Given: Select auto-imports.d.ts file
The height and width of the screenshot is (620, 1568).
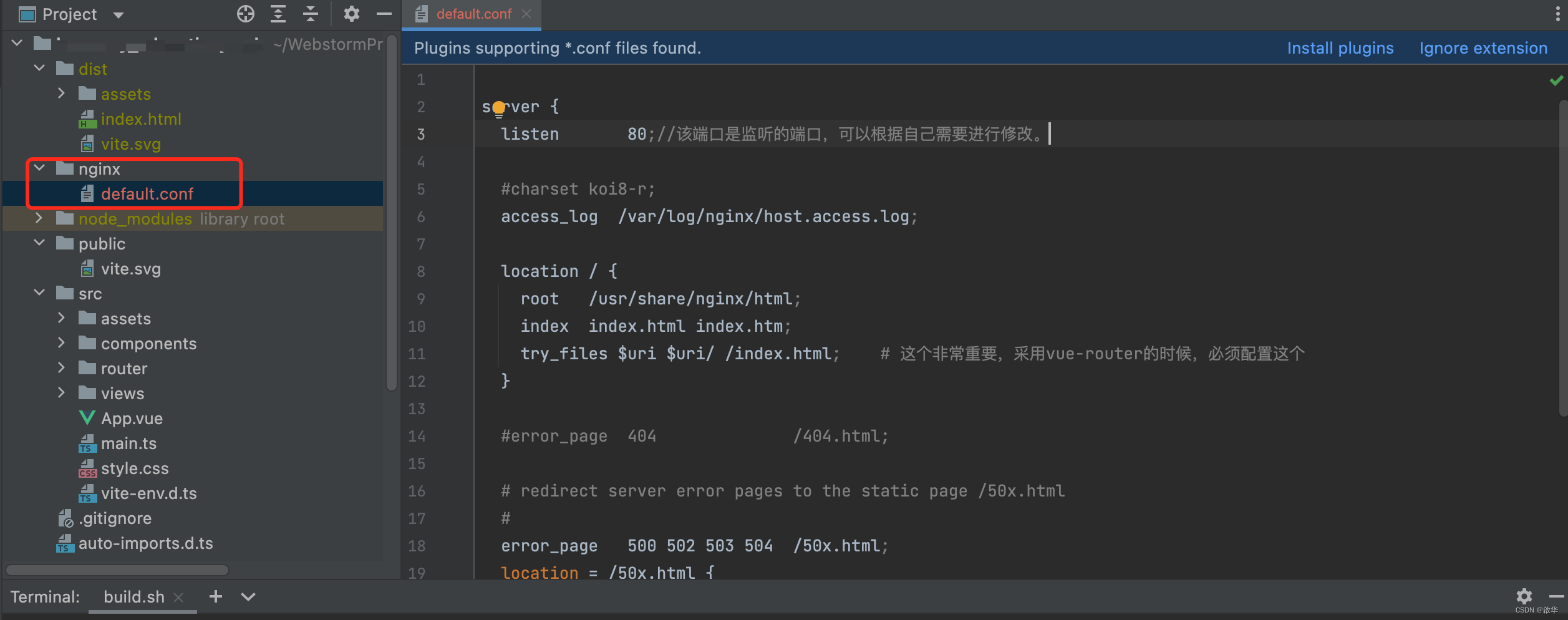Looking at the screenshot, I should click(x=145, y=543).
